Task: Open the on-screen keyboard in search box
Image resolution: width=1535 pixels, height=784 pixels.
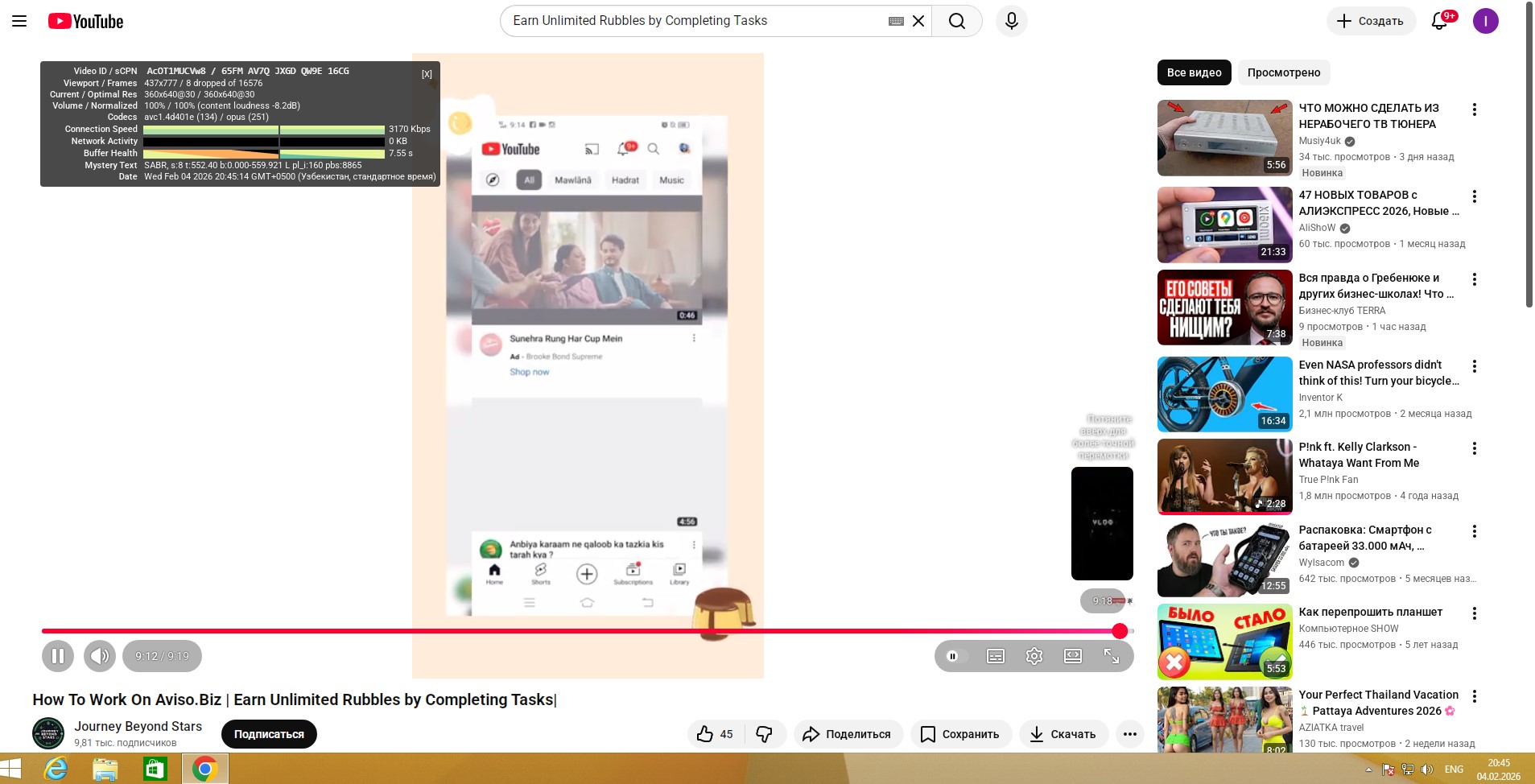Action: click(x=896, y=21)
